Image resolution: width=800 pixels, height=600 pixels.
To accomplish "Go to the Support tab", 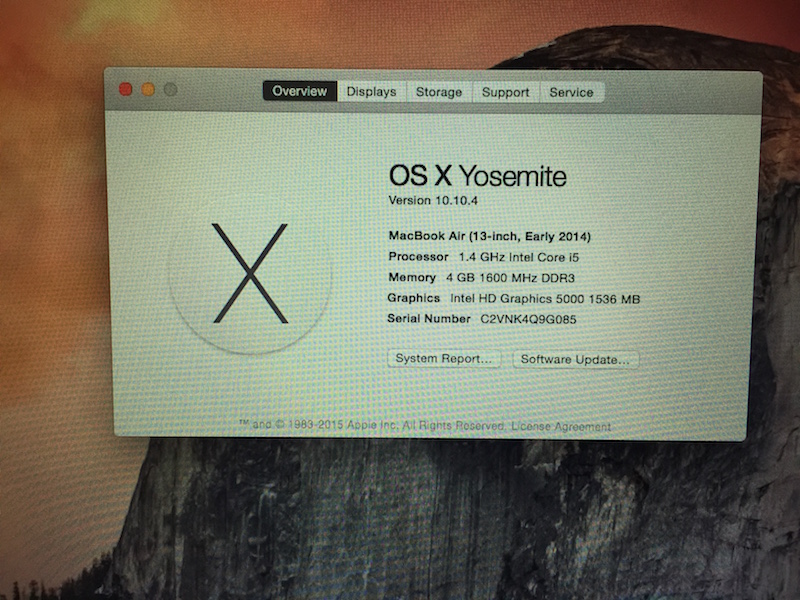I will [x=505, y=92].
